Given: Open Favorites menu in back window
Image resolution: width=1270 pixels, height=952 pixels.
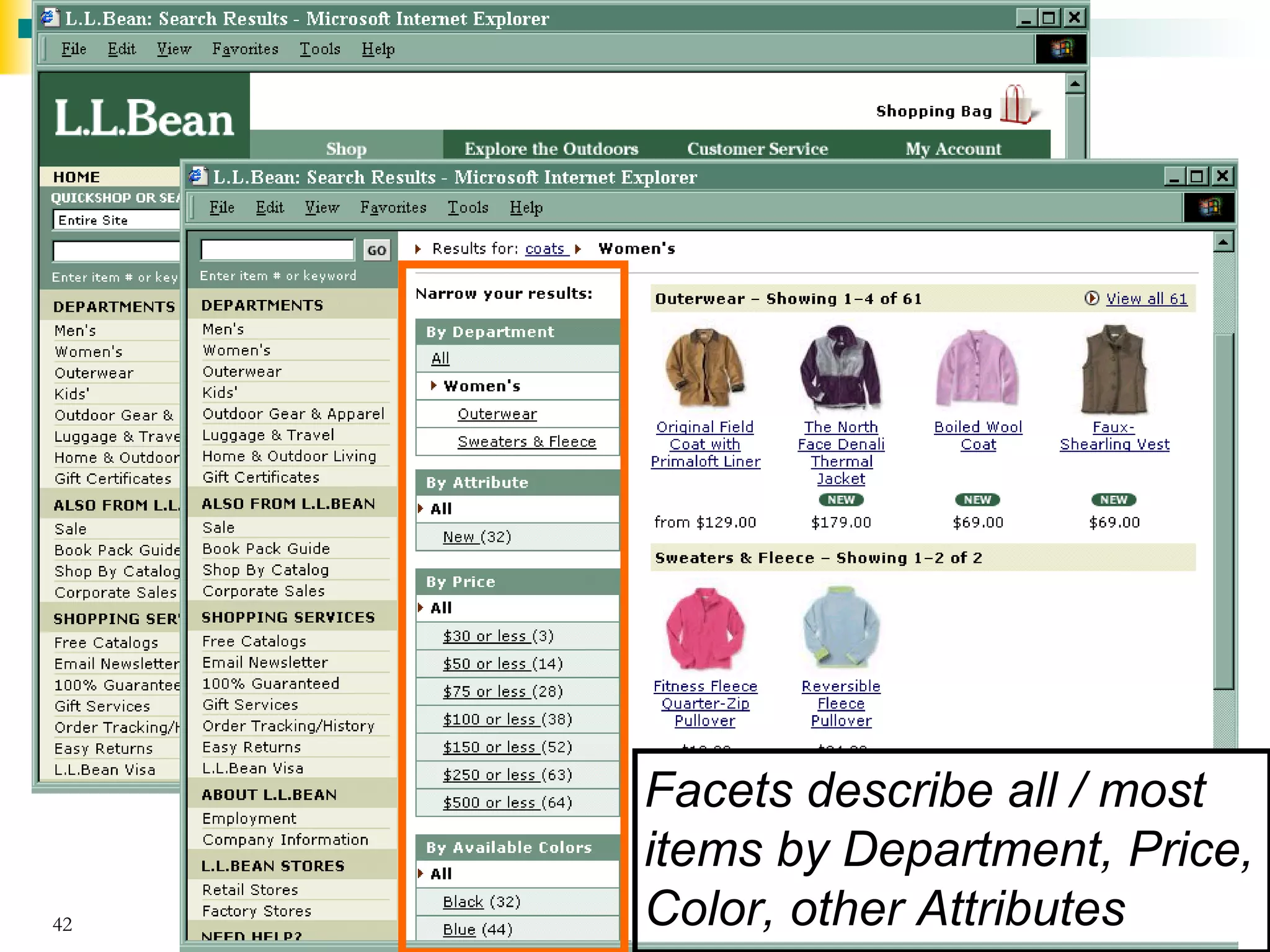Looking at the screenshot, I should click(245, 49).
